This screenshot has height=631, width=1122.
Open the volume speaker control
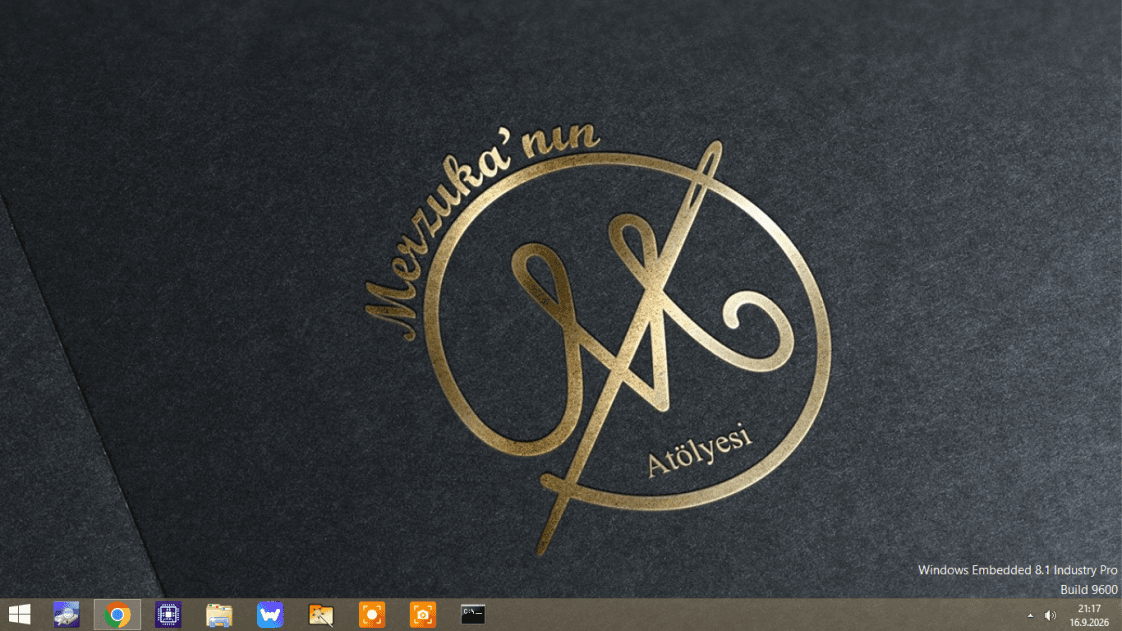[1050, 615]
